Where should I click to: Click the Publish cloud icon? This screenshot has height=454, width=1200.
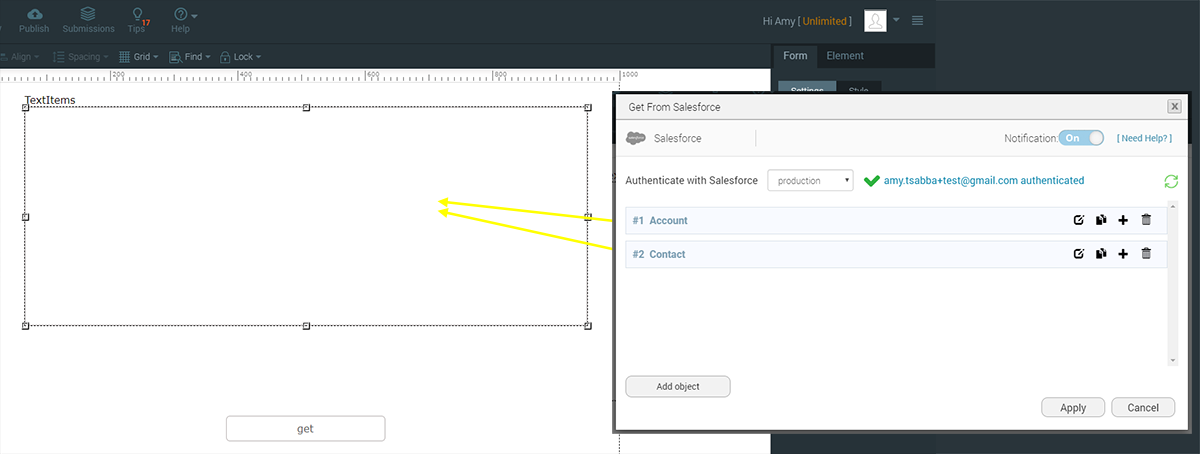coord(35,13)
